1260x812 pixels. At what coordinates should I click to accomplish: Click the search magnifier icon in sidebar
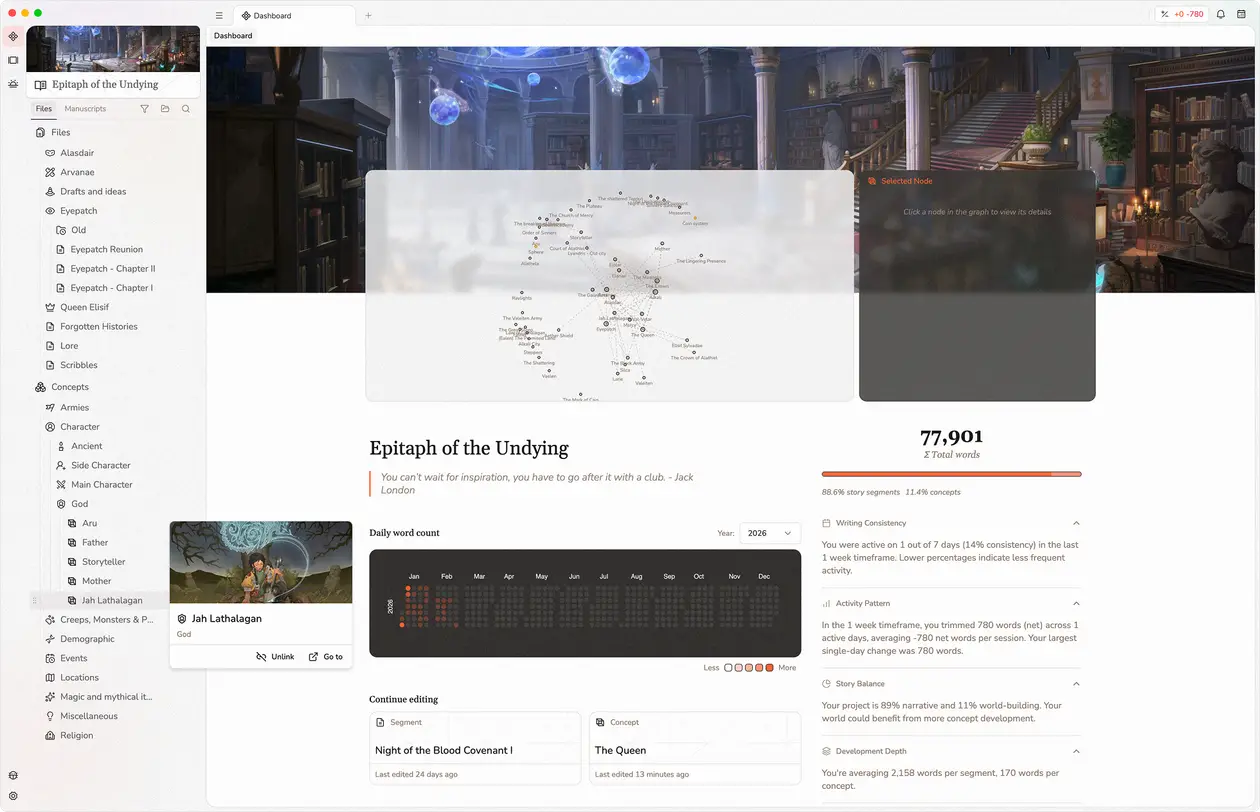coord(186,109)
